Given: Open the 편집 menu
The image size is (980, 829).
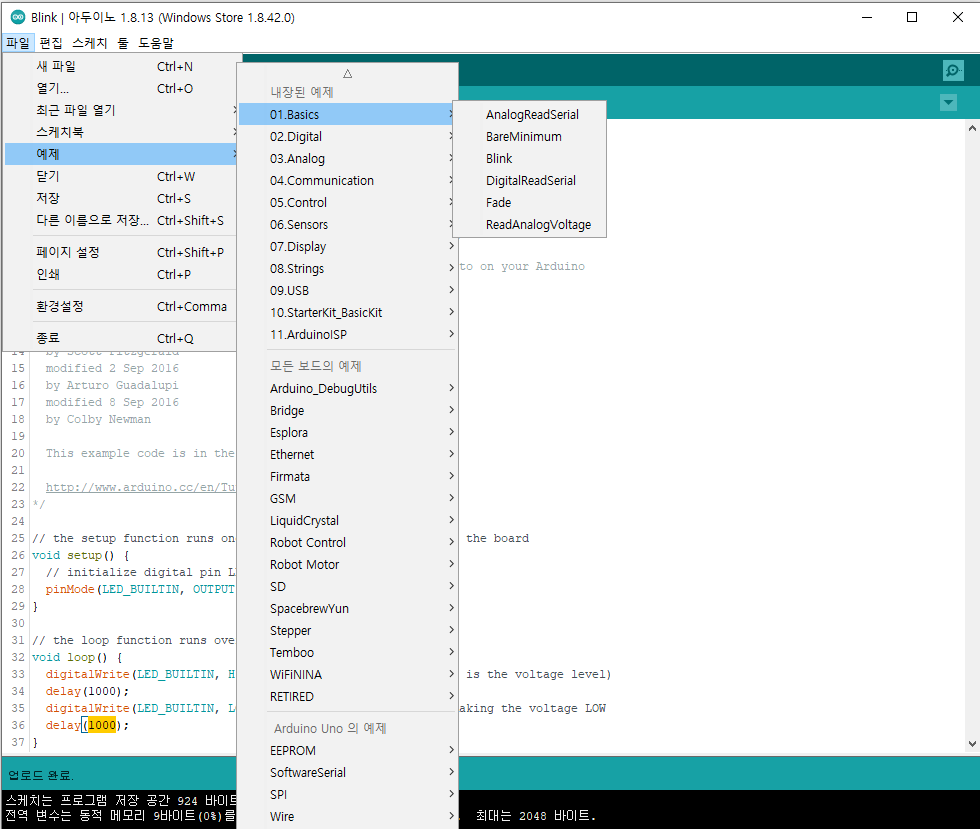Looking at the screenshot, I should tap(51, 43).
